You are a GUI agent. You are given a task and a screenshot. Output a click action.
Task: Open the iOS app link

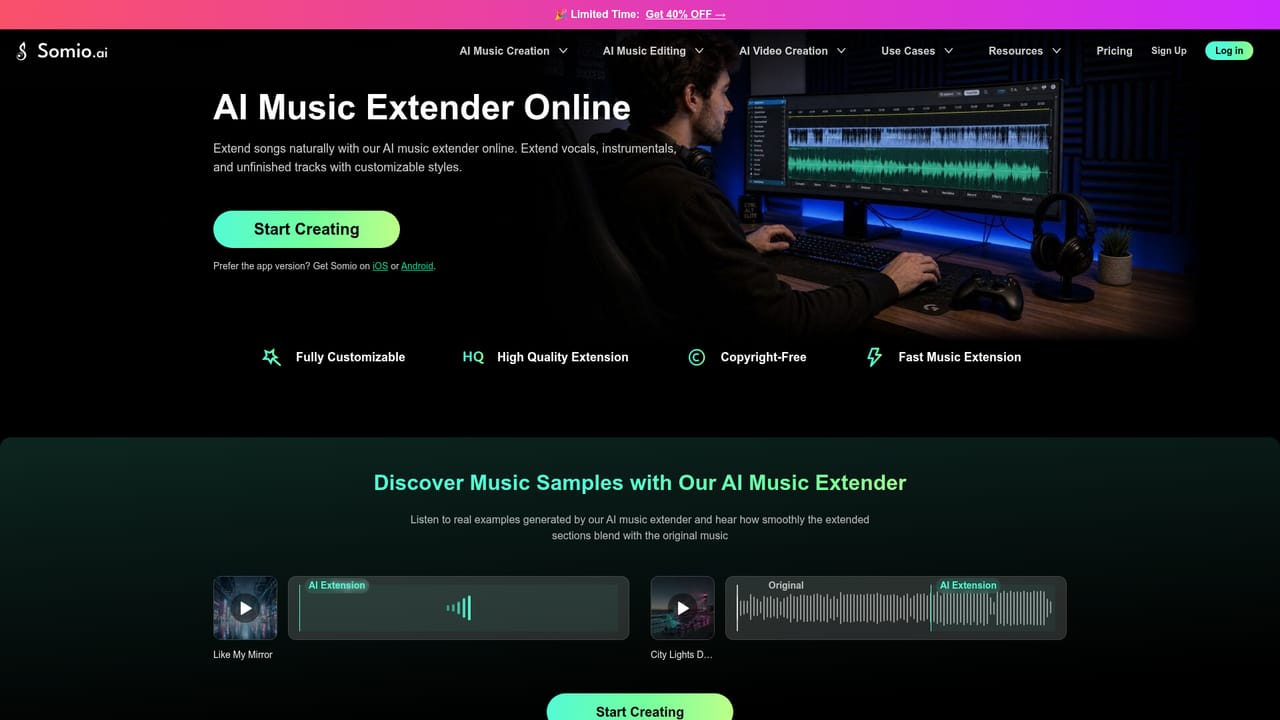point(380,266)
